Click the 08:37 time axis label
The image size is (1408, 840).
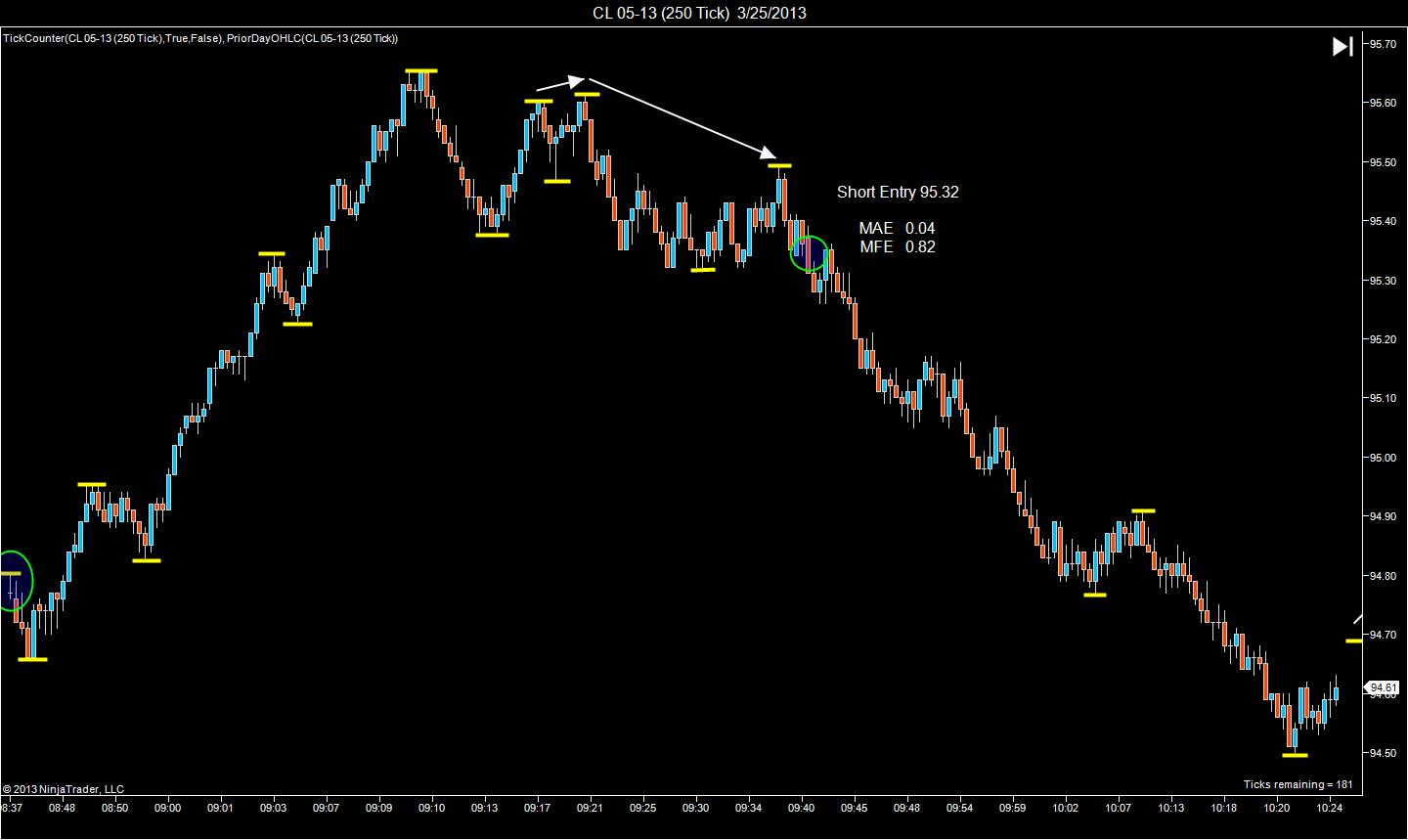pos(12,809)
